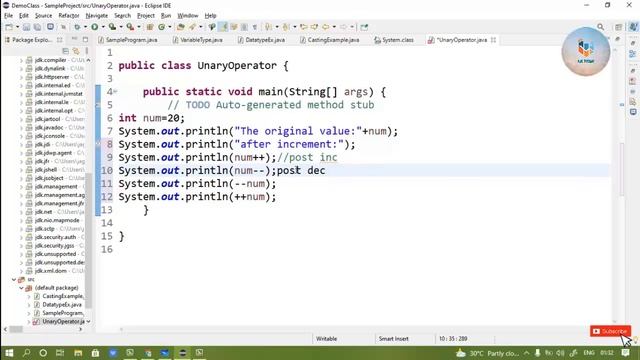640x360 pixels.
Task: Close the UnaryOperator.java editor tab
Action: point(493,40)
